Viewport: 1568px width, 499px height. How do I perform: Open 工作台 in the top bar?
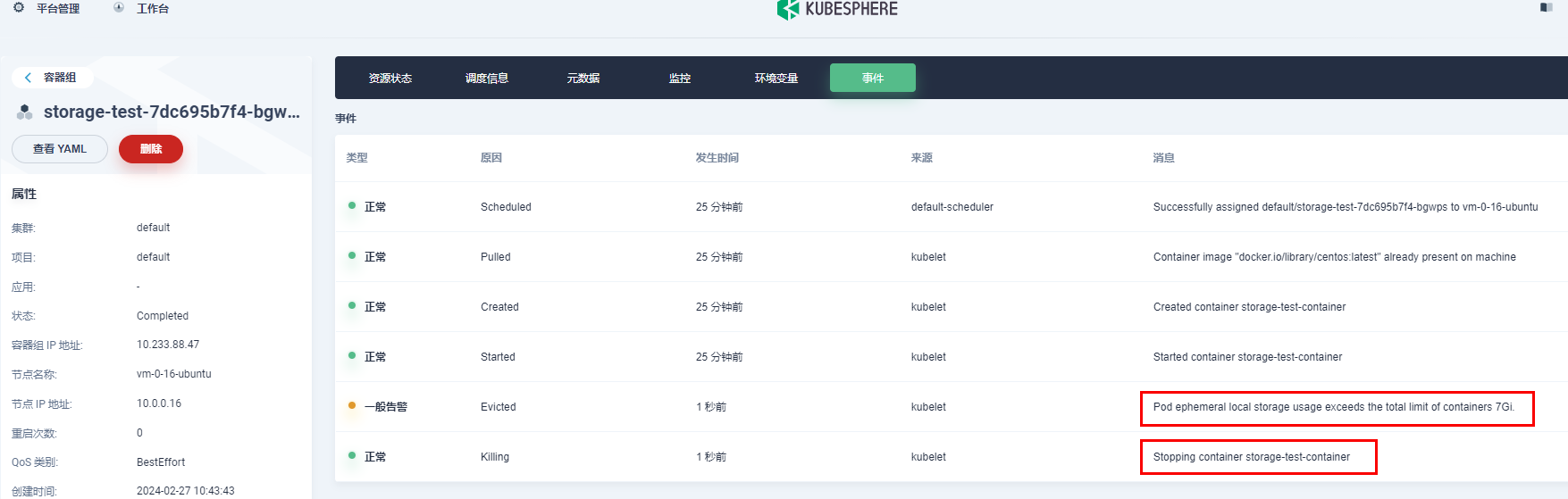point(153,8)
